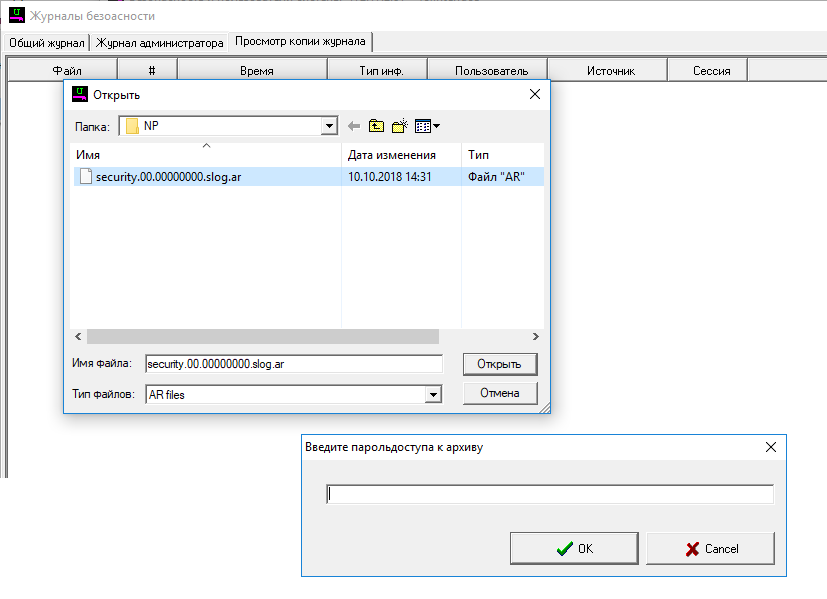Click the horizontal scrollbar in file list
This screenshot has height=599, width=827.
(262, 337)
